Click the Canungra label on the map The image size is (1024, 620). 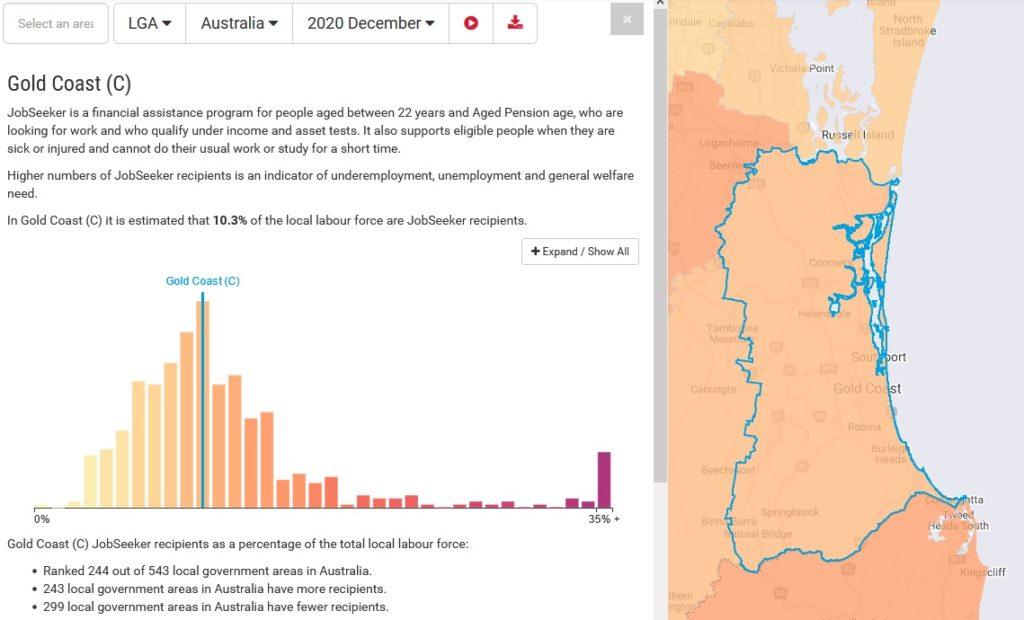(x=713, y=389)
